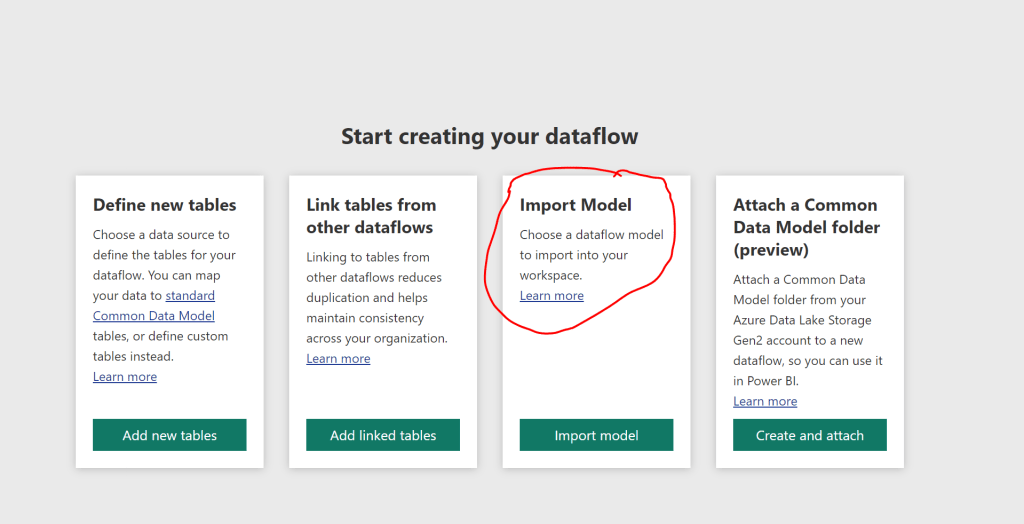Image resolution: width=1024 pixels, height=524 pixels.
Task: Select the Create and attach button
Action: [x=809, y=435]
